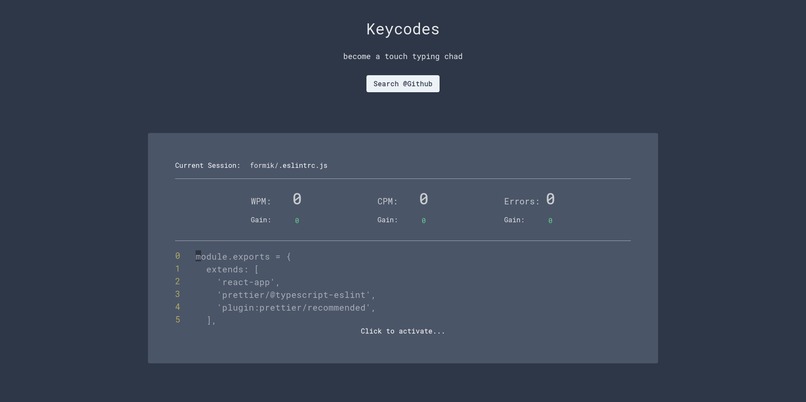The width and height of the screenshot is (806, 402).
Task: Click code line 'react-app',
Action: tap(248, 282)
